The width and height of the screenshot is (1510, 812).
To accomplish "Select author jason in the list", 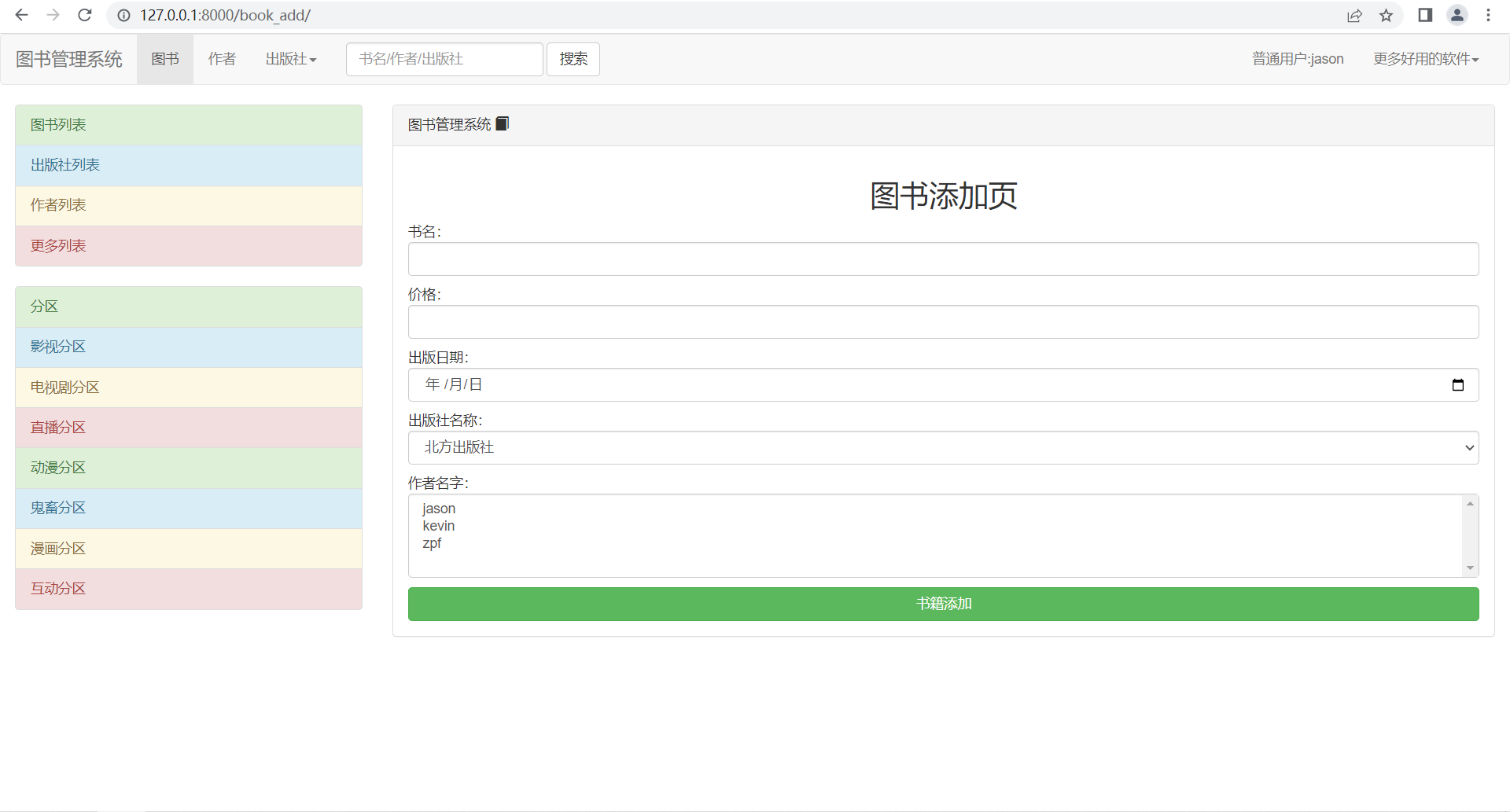I will pos(936,509).
